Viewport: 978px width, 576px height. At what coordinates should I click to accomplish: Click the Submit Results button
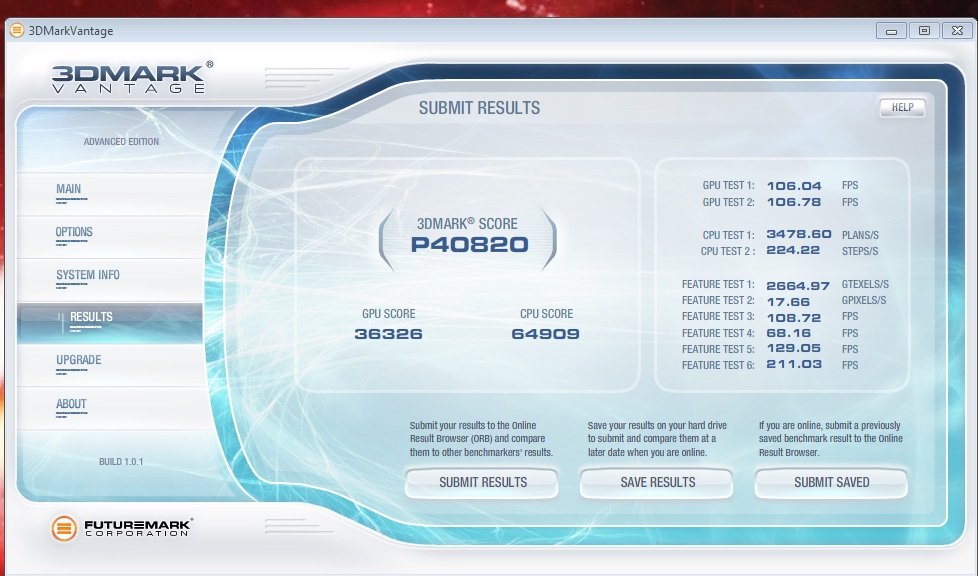point(482,482)
